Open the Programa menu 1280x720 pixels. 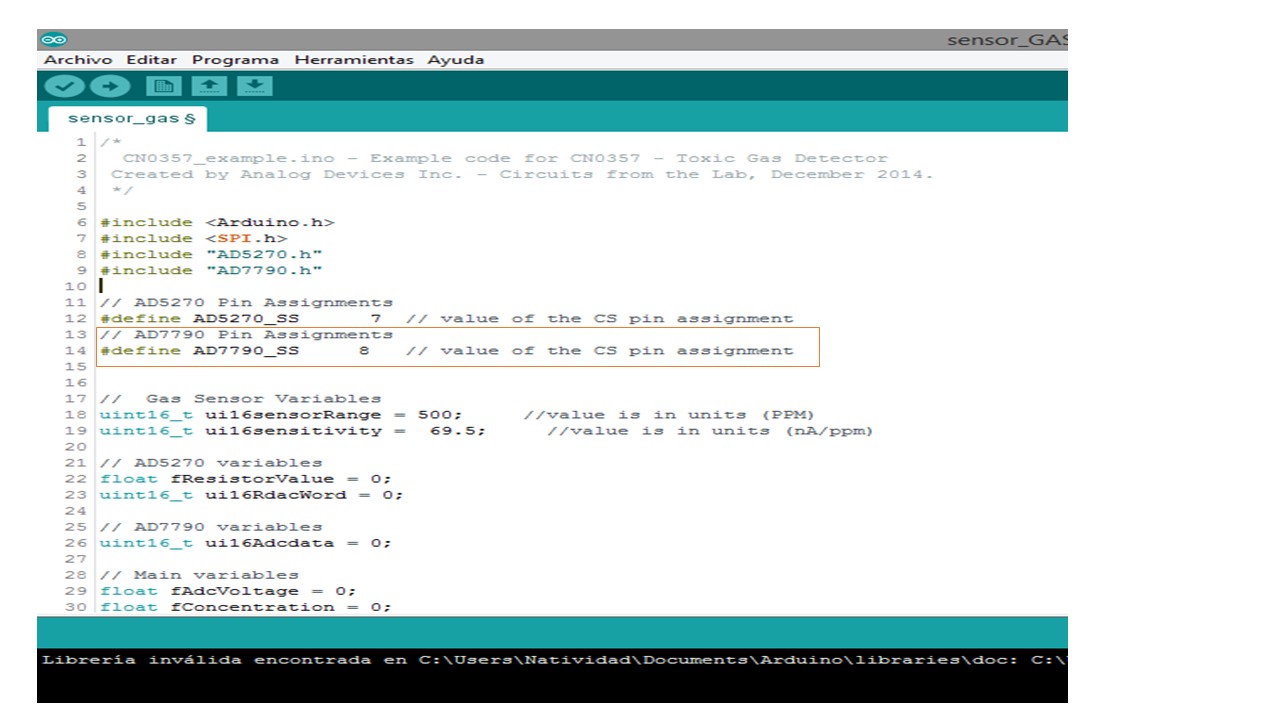[236, 60]
